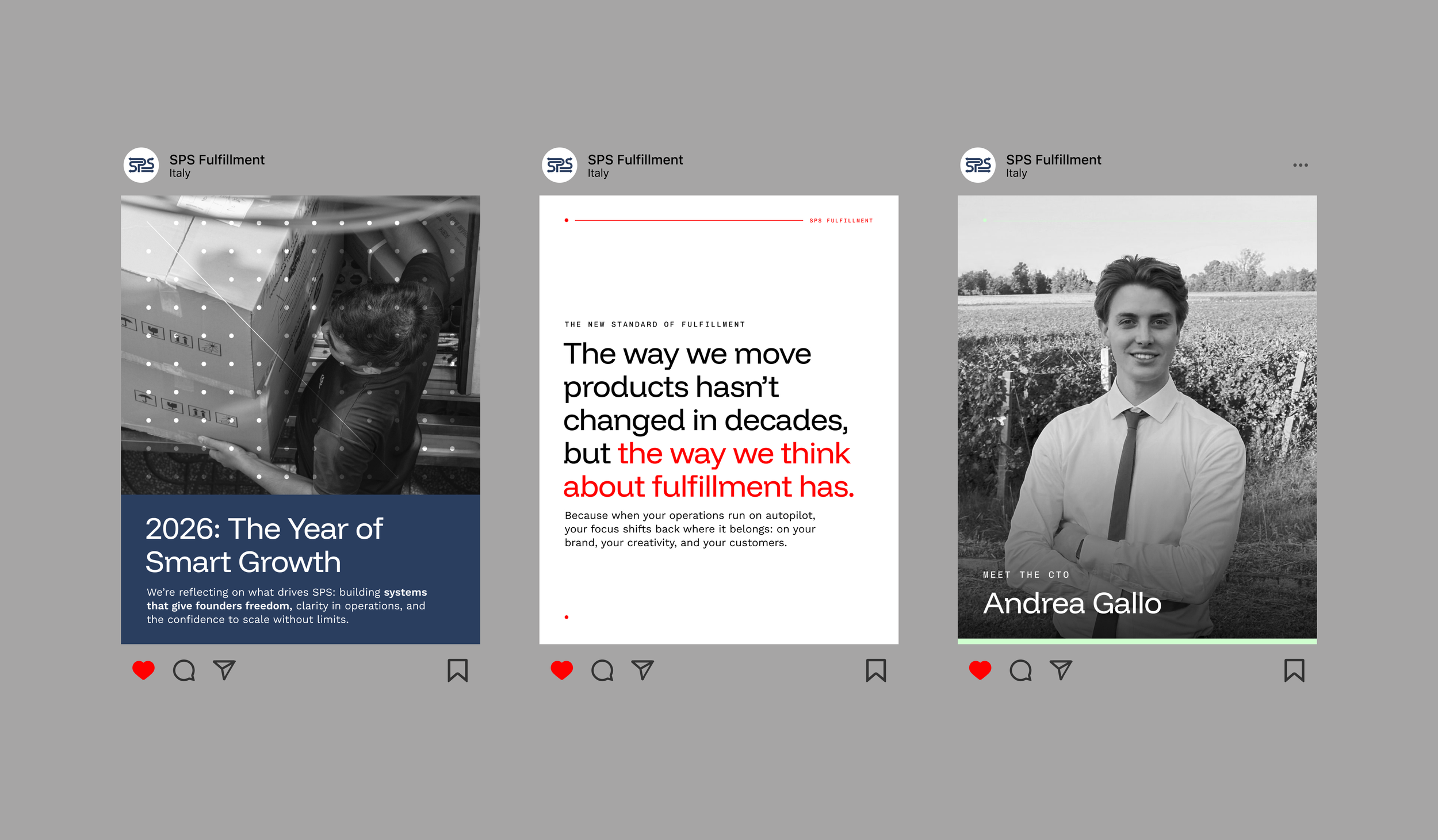The image size is (1438, 840).
Task: Open the three-dot options menu
Action: tap(1301, 165)
